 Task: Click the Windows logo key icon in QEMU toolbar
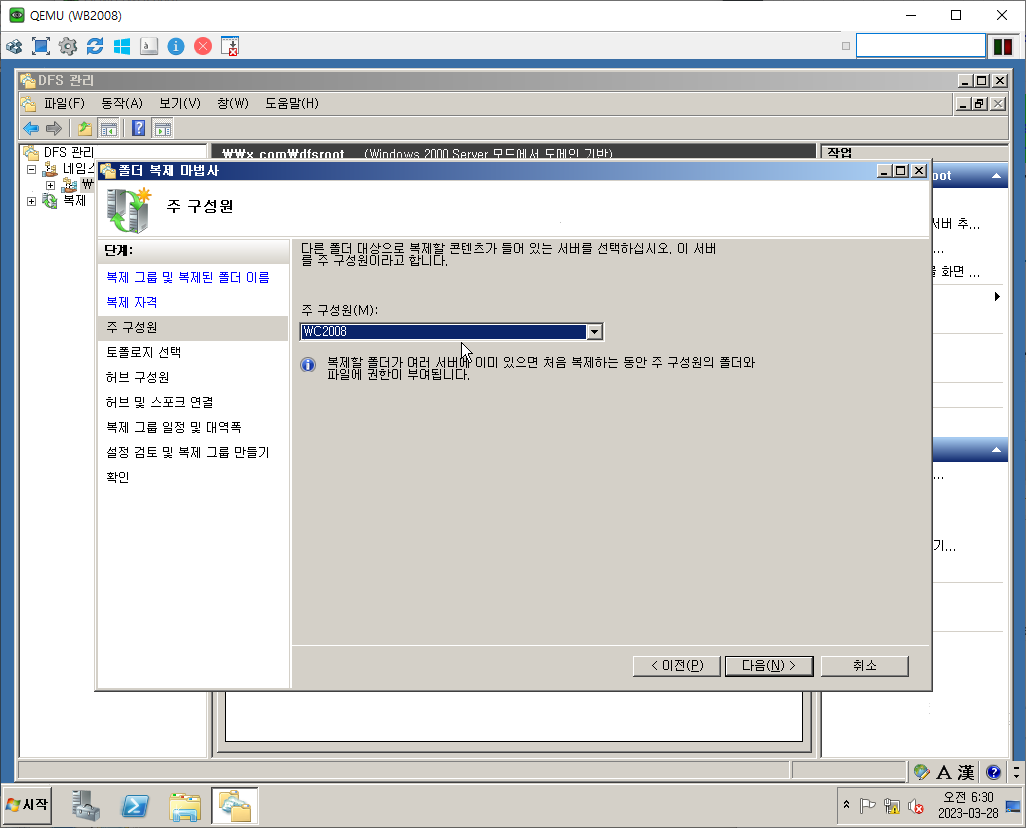click(122, 46)
